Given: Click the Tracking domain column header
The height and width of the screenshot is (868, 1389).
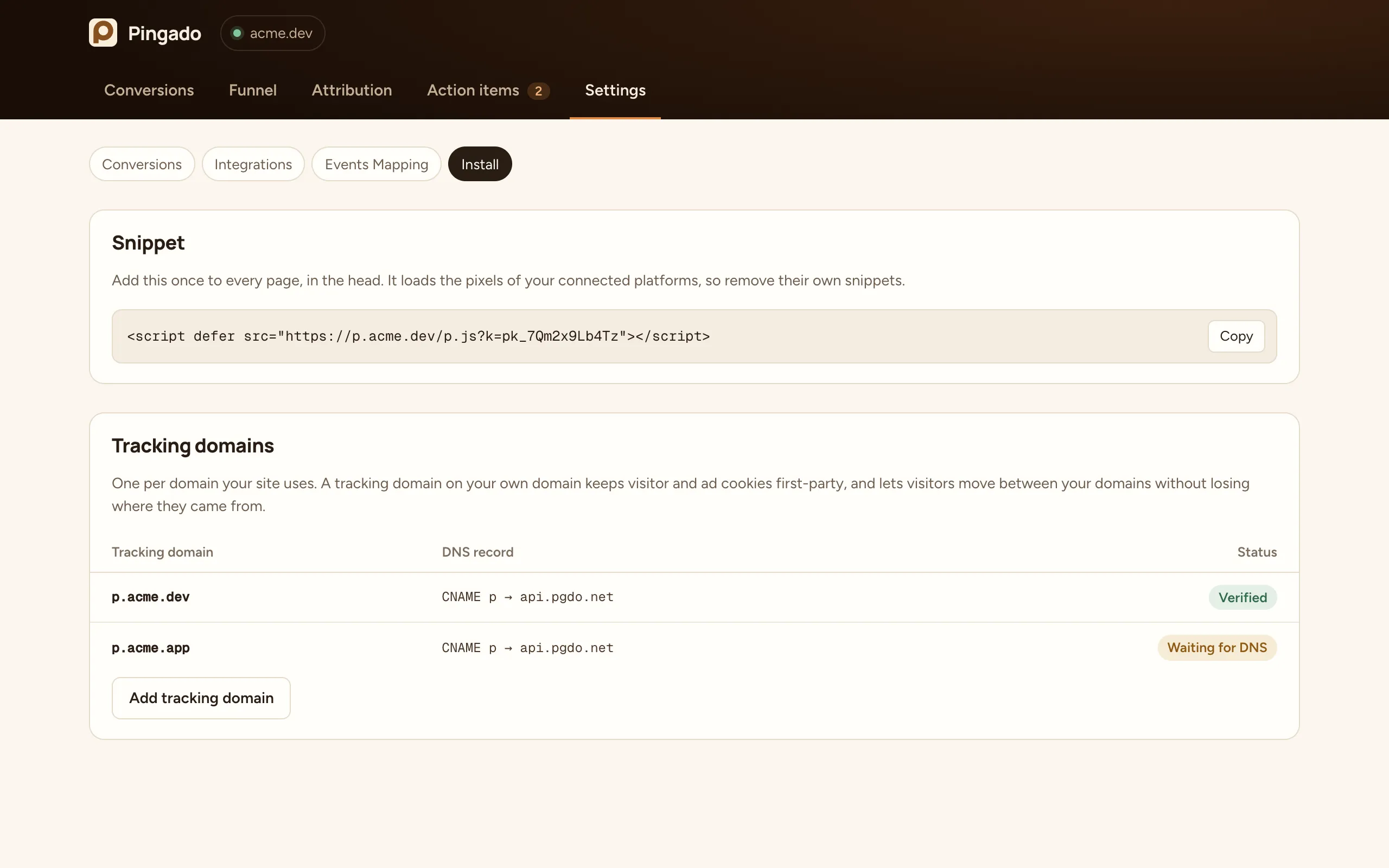Looking at the screenshot, I should coord(162,552).
